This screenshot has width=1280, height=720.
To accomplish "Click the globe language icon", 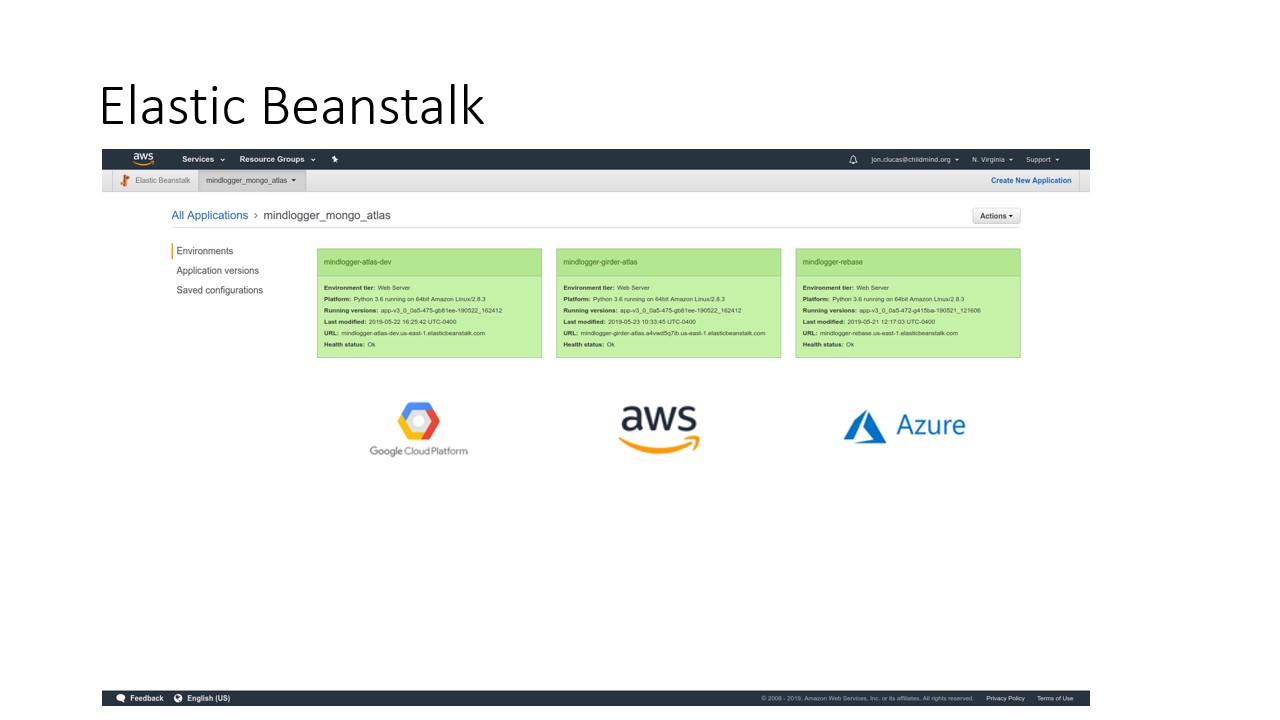I will point(178,698).
